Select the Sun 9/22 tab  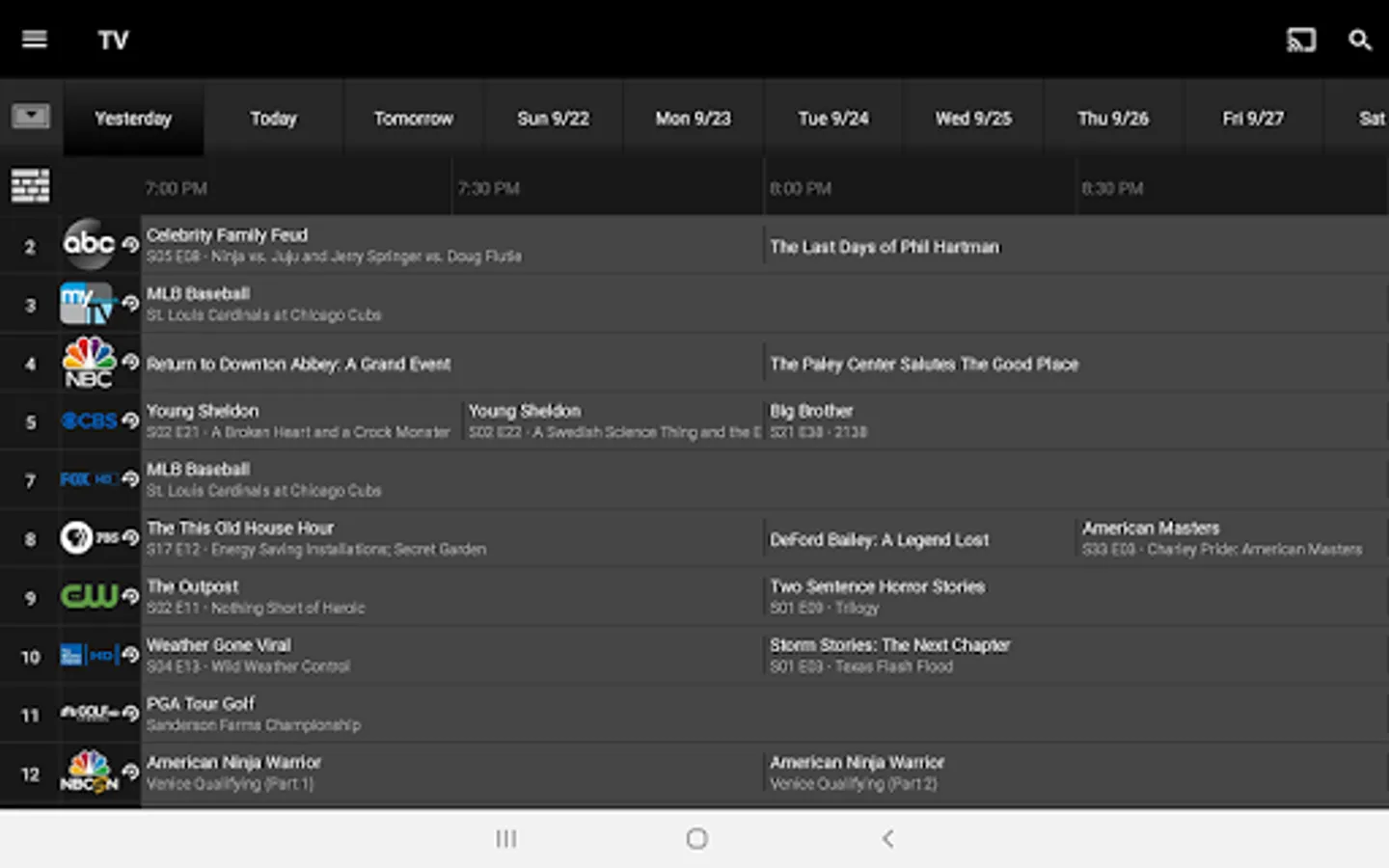(553, 118)
